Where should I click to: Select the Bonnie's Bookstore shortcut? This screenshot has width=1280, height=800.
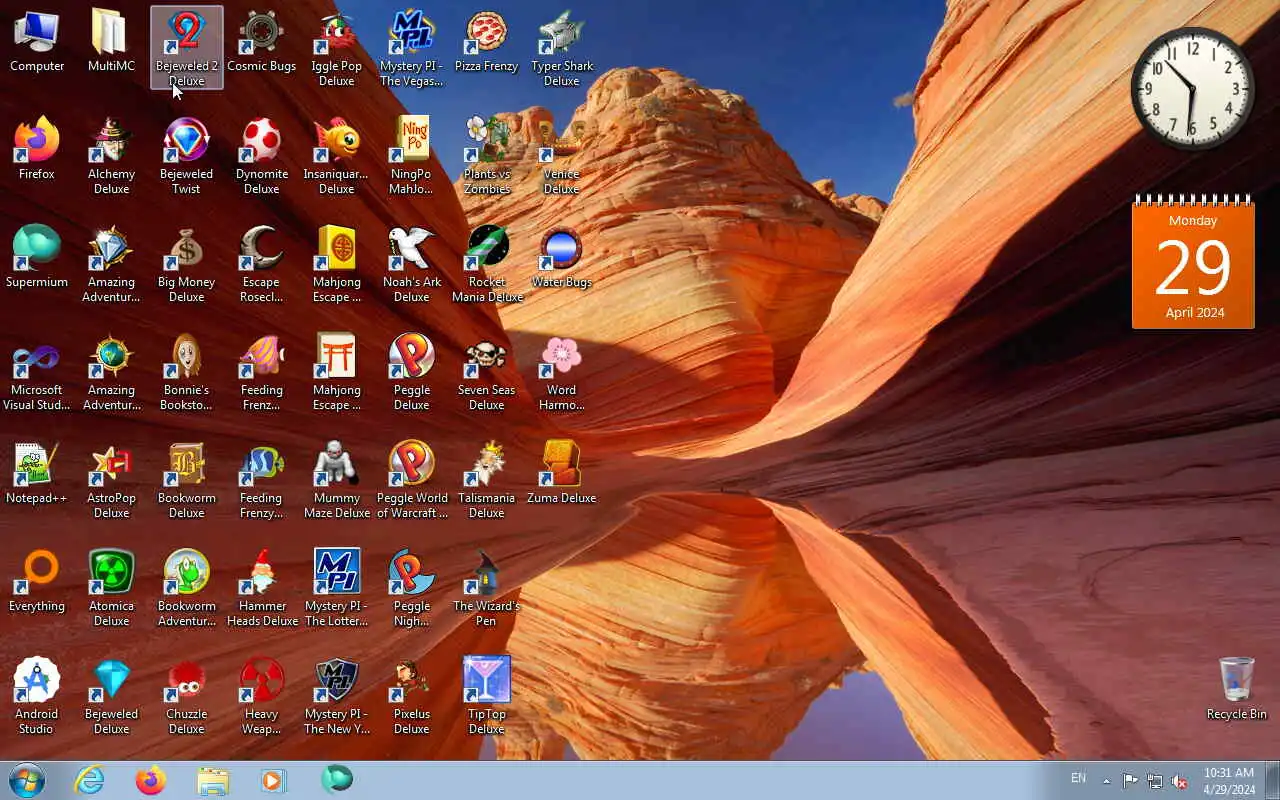tap(187, 372)
